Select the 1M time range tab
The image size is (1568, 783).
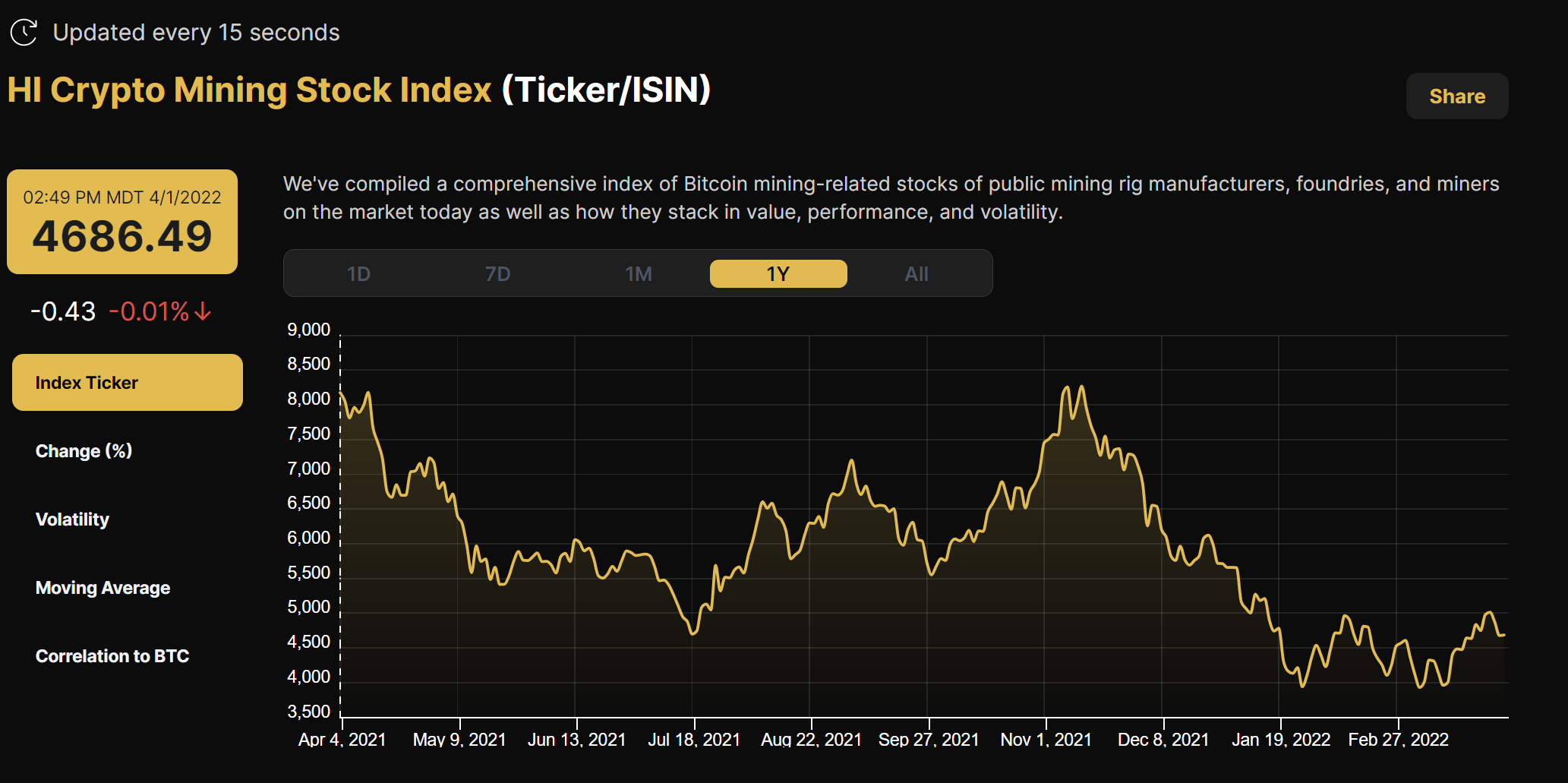click(x=639, y=273)
